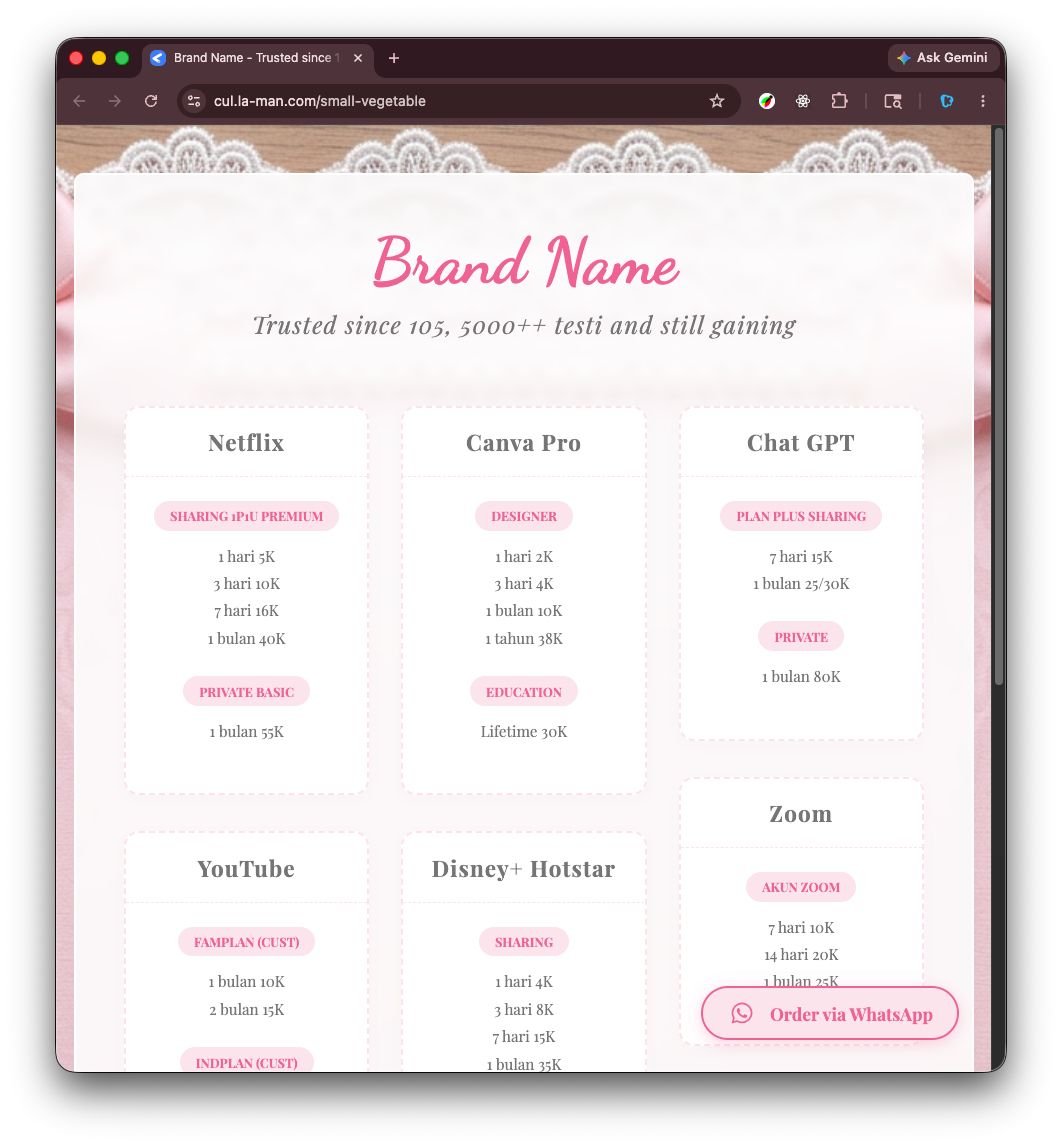The width and height of the screenshot is (1062, 1146).
Task: Click DESIGNER badge in Canva Pro
Action: click(523, 516)
